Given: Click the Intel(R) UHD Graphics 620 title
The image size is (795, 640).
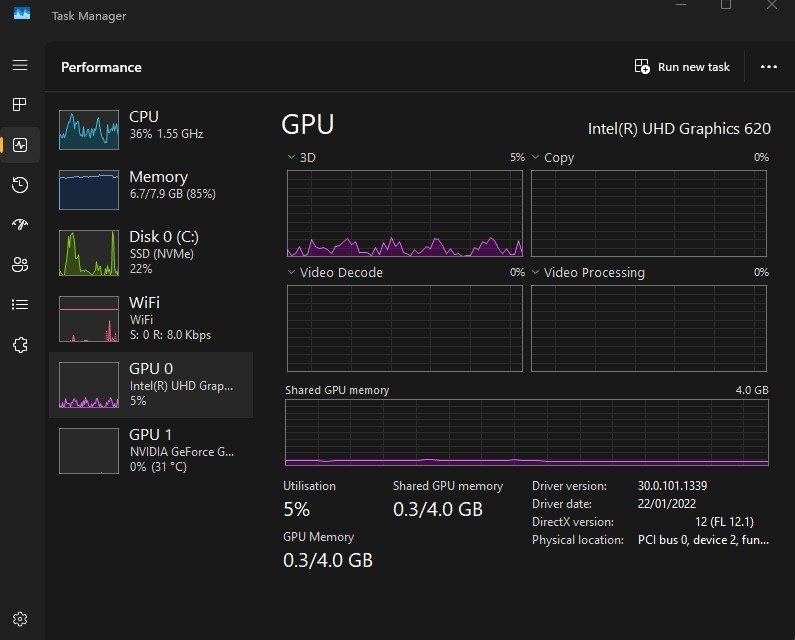Looking at the screenshot, I should pos(679,129).
